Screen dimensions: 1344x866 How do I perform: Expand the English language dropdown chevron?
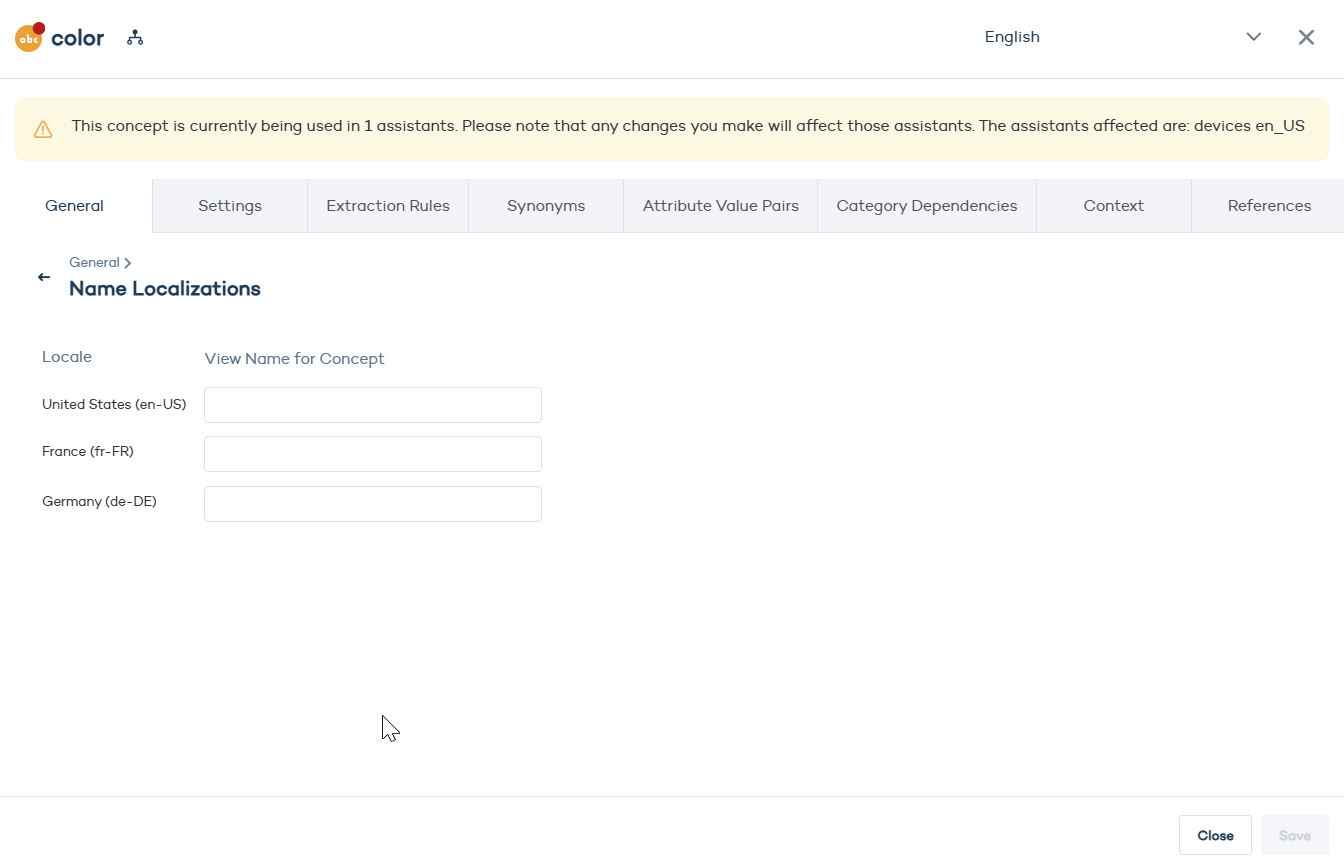coord(1254,37)
